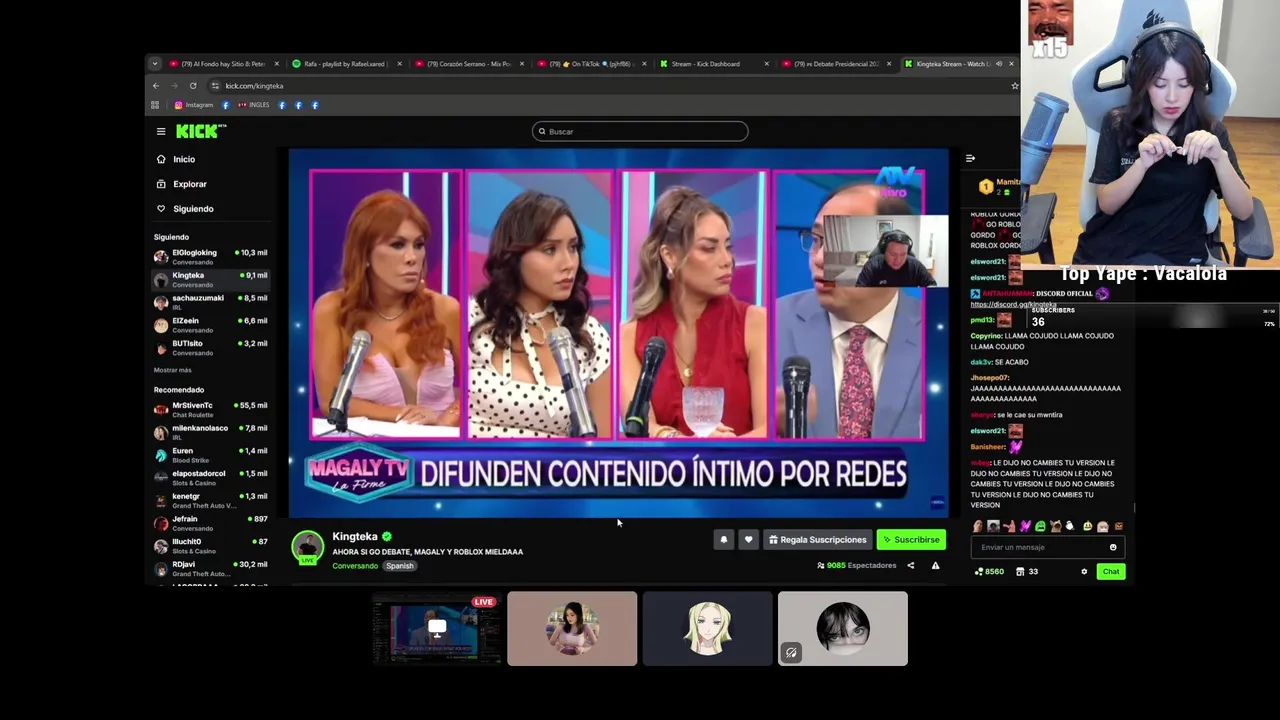The width and height of the screenshot is (1280, 720).
Task: Open INGLES bookmark
Action: click(x=253, y=105)
